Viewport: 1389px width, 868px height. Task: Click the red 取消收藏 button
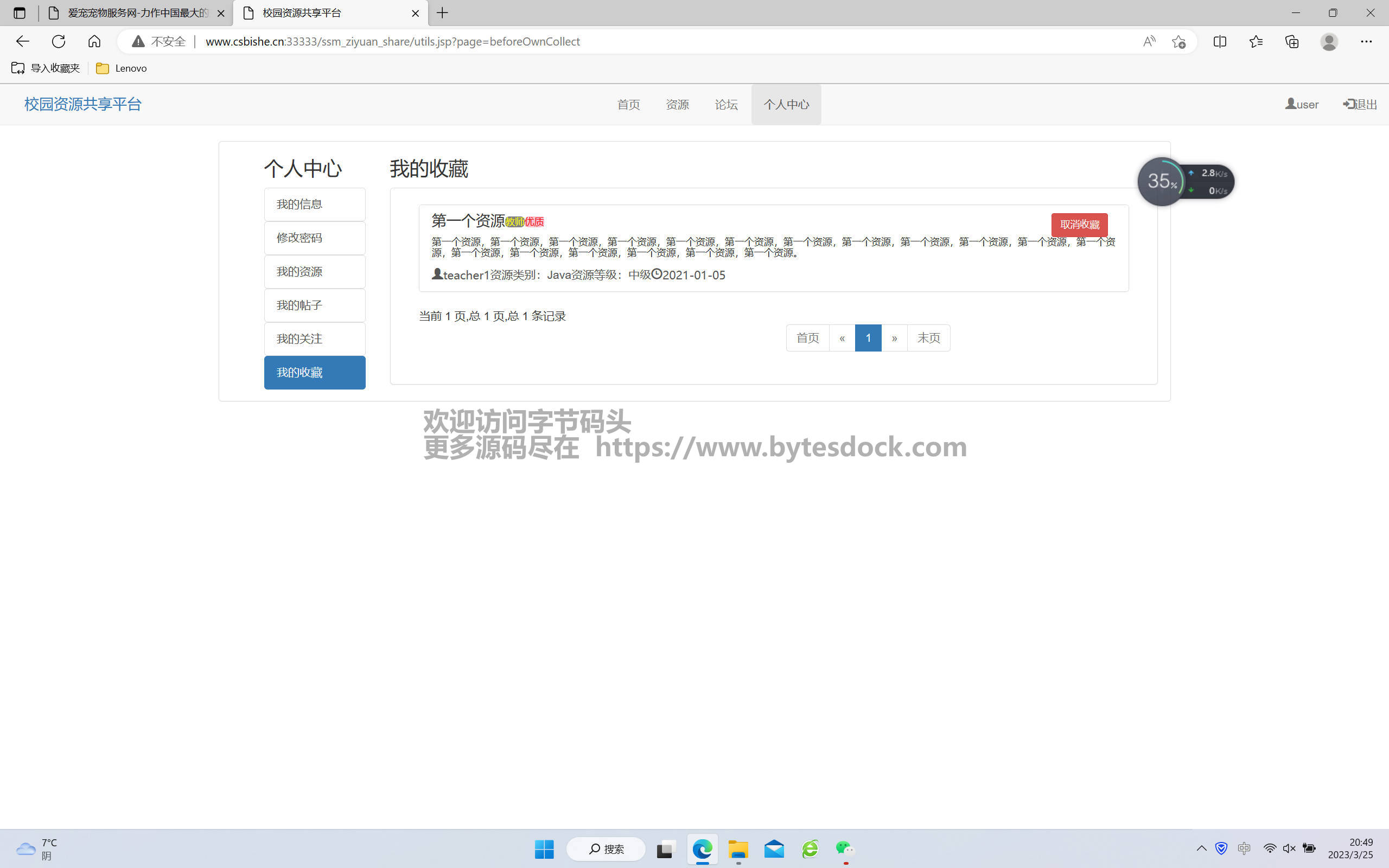tap(1079, 225)
